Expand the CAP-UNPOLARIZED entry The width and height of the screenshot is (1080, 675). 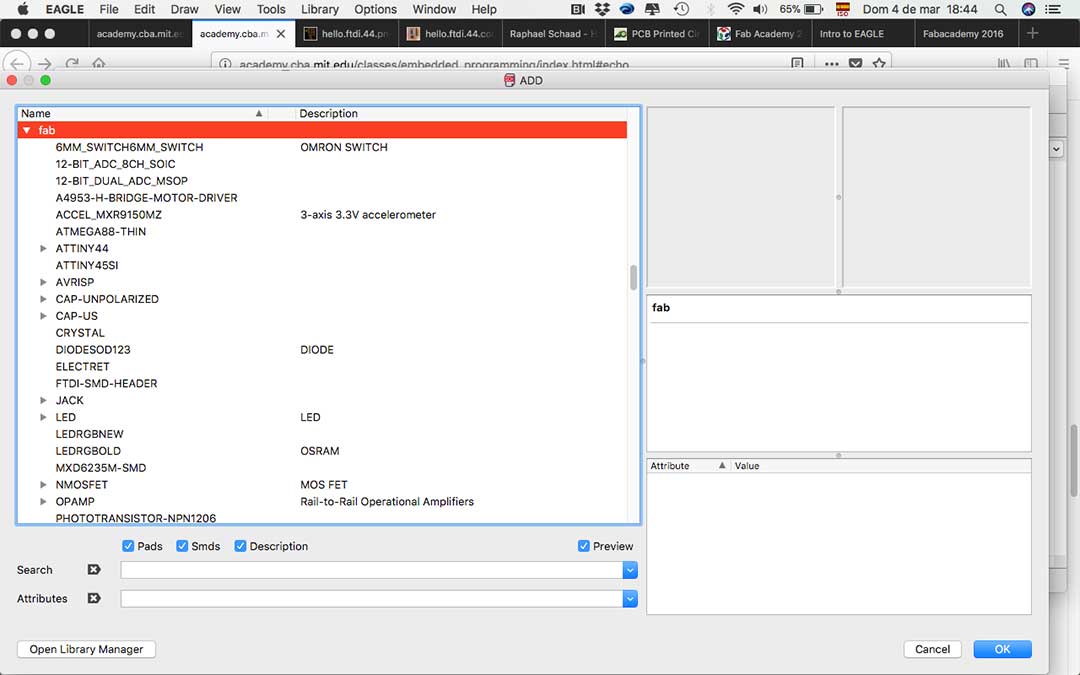[43, 299]
